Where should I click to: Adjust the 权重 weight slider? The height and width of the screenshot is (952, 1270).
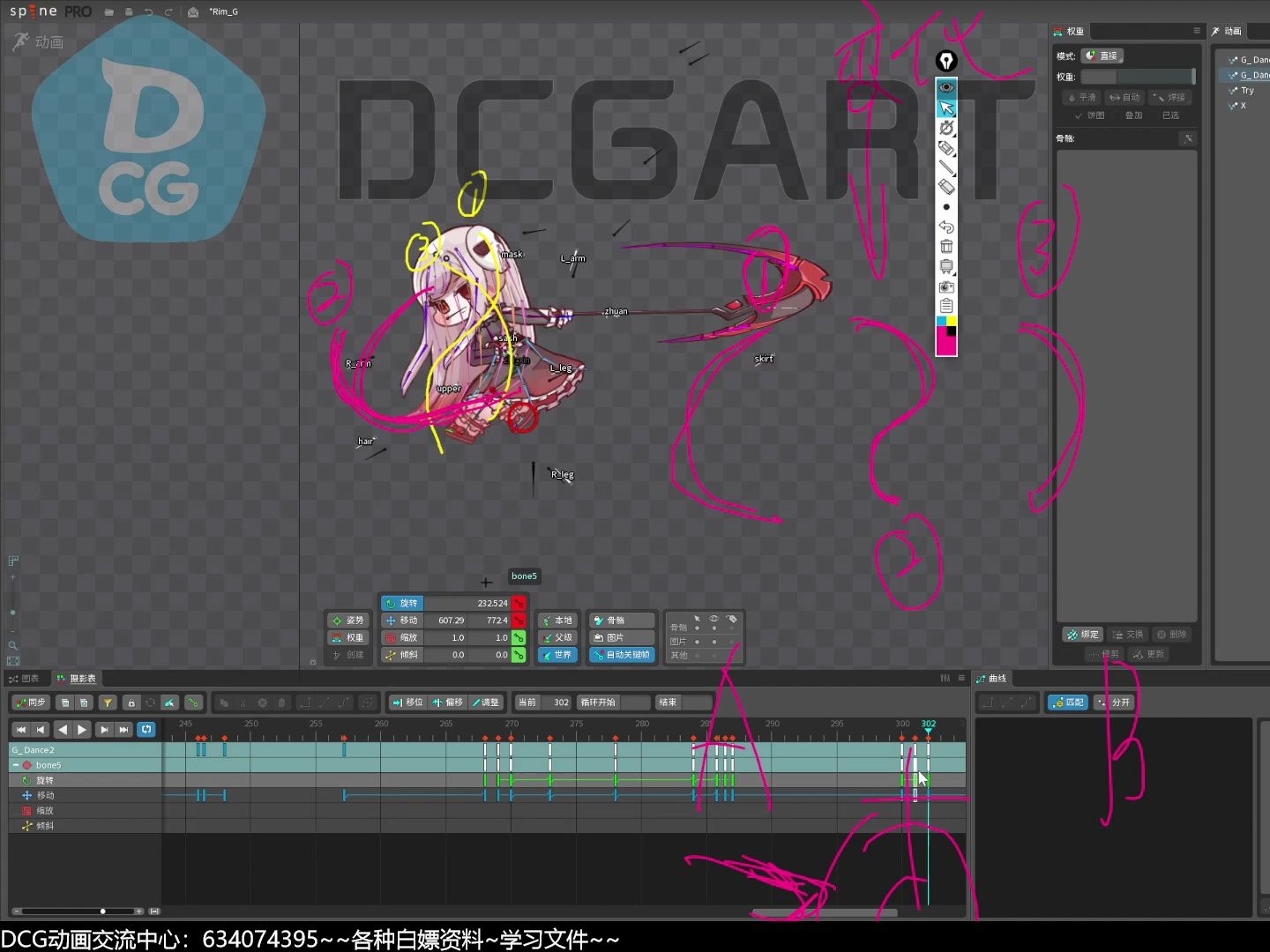point(1139,77)
